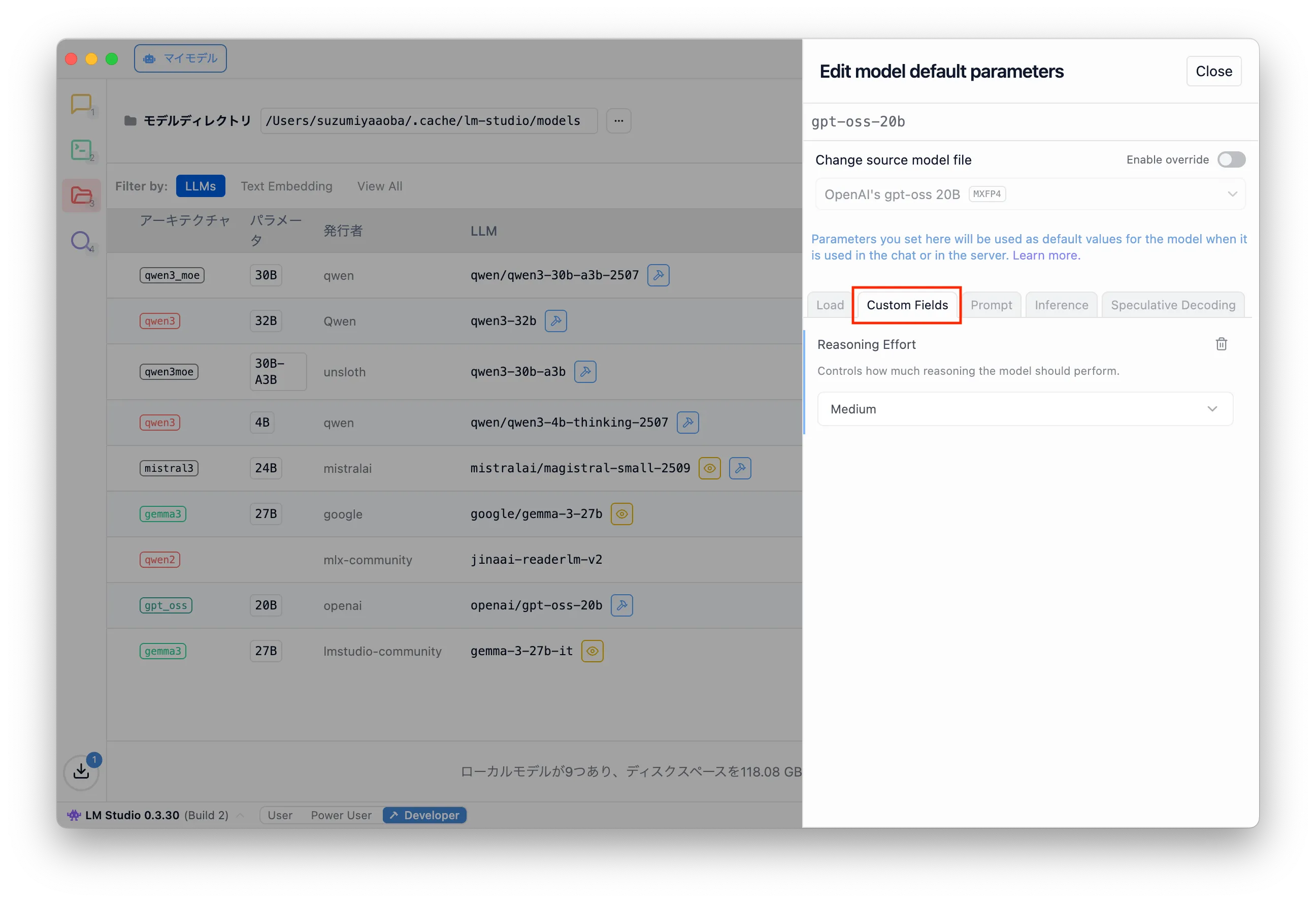The height and width of the screenshot is (903, 1316).
Task: Open the OpenAI's gpt-oss 20B source file dropdown
Action: (x=1030, y=195)
